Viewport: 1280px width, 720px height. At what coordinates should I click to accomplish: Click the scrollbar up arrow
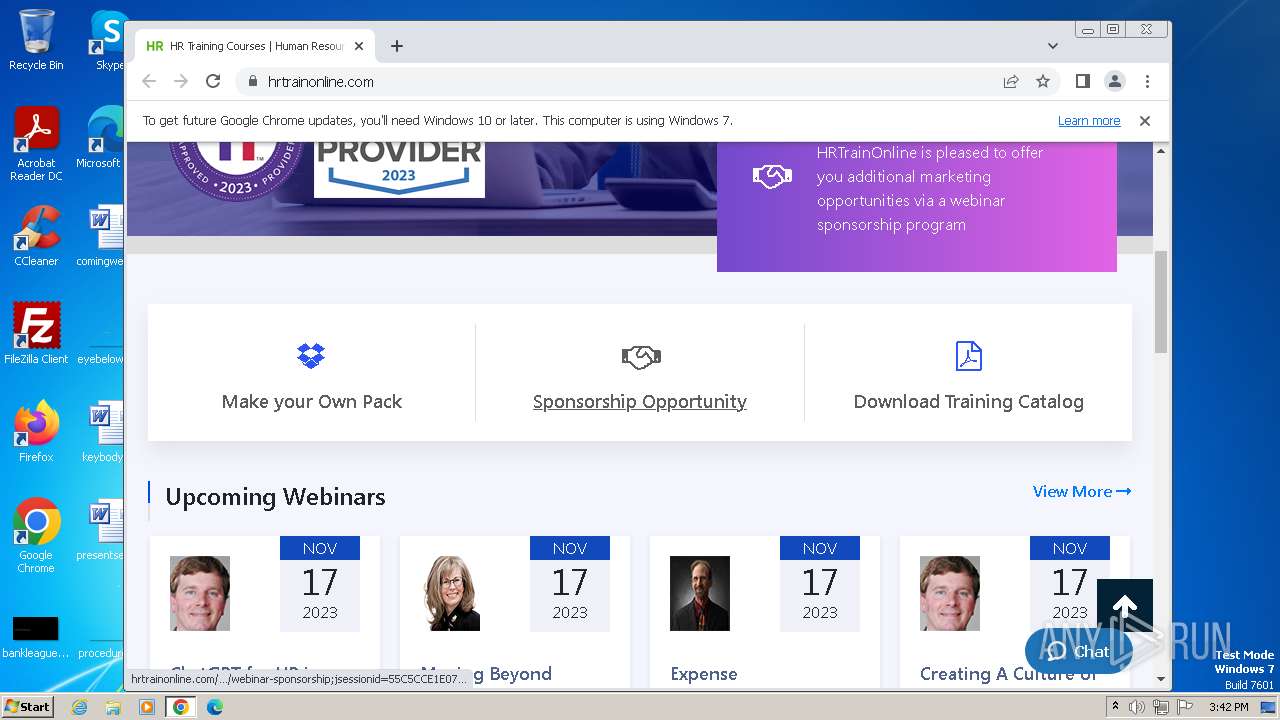pos(1161,151)
